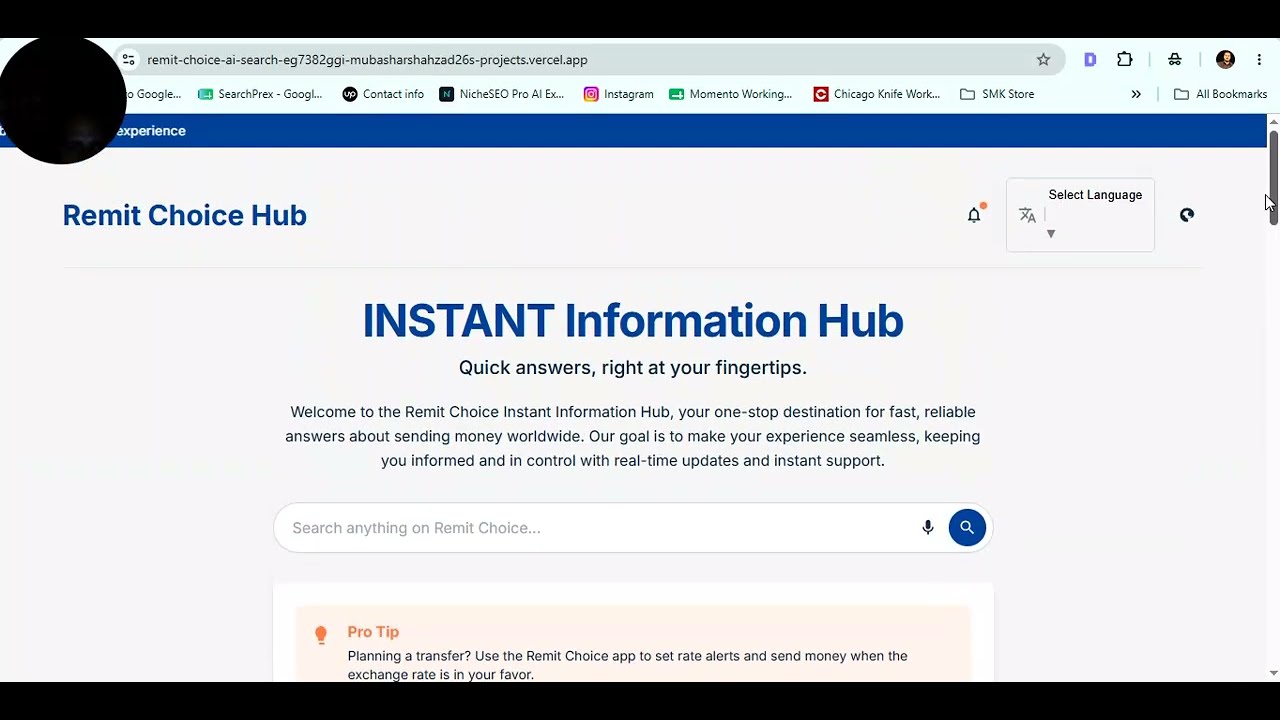Bookmark this page with the star icon
The image size is (1280, 720).
click(x=1043, y=60)
